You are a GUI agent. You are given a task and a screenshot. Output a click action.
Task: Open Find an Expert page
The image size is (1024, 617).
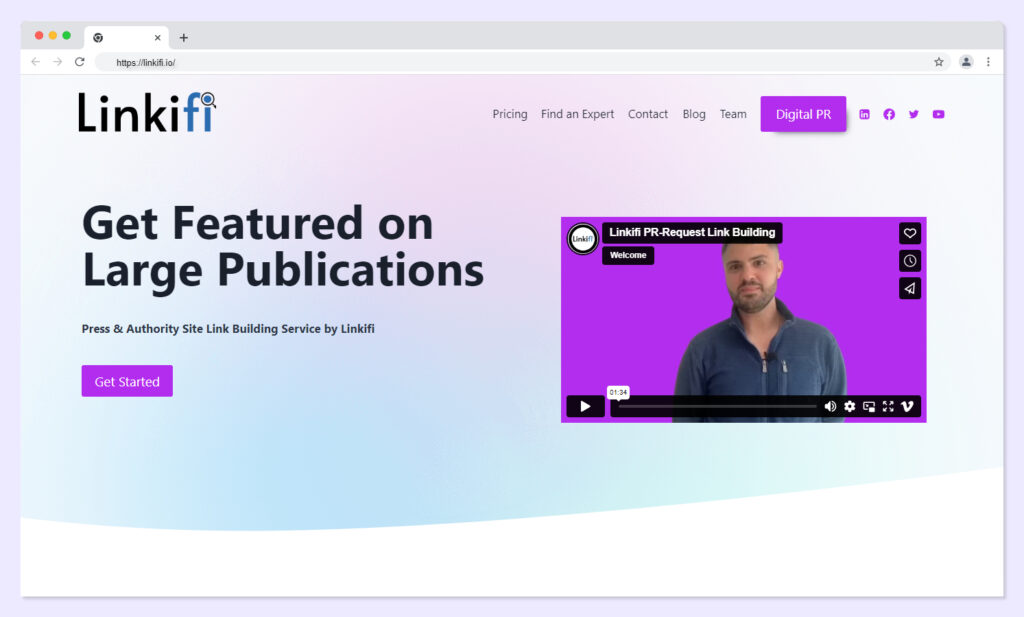pos(577,114)
